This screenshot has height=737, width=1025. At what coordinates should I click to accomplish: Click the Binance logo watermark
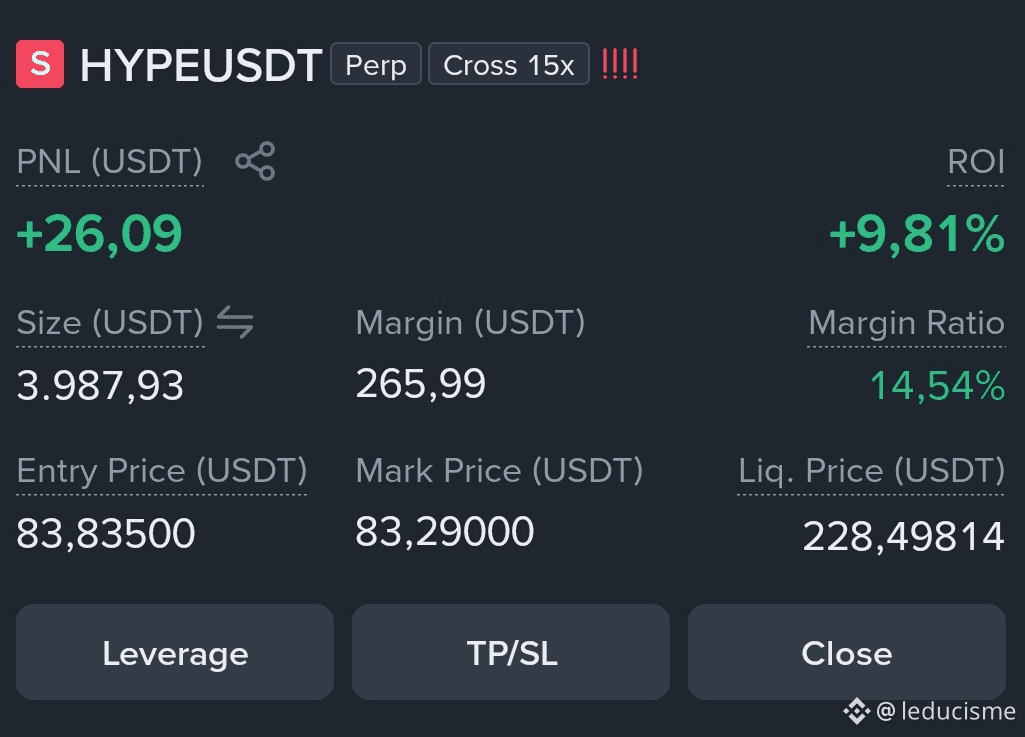[856, 711]
